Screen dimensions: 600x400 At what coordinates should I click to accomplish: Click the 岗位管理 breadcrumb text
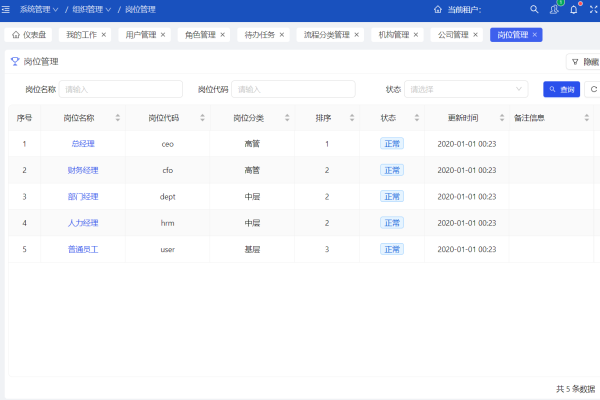pos(140,10)
